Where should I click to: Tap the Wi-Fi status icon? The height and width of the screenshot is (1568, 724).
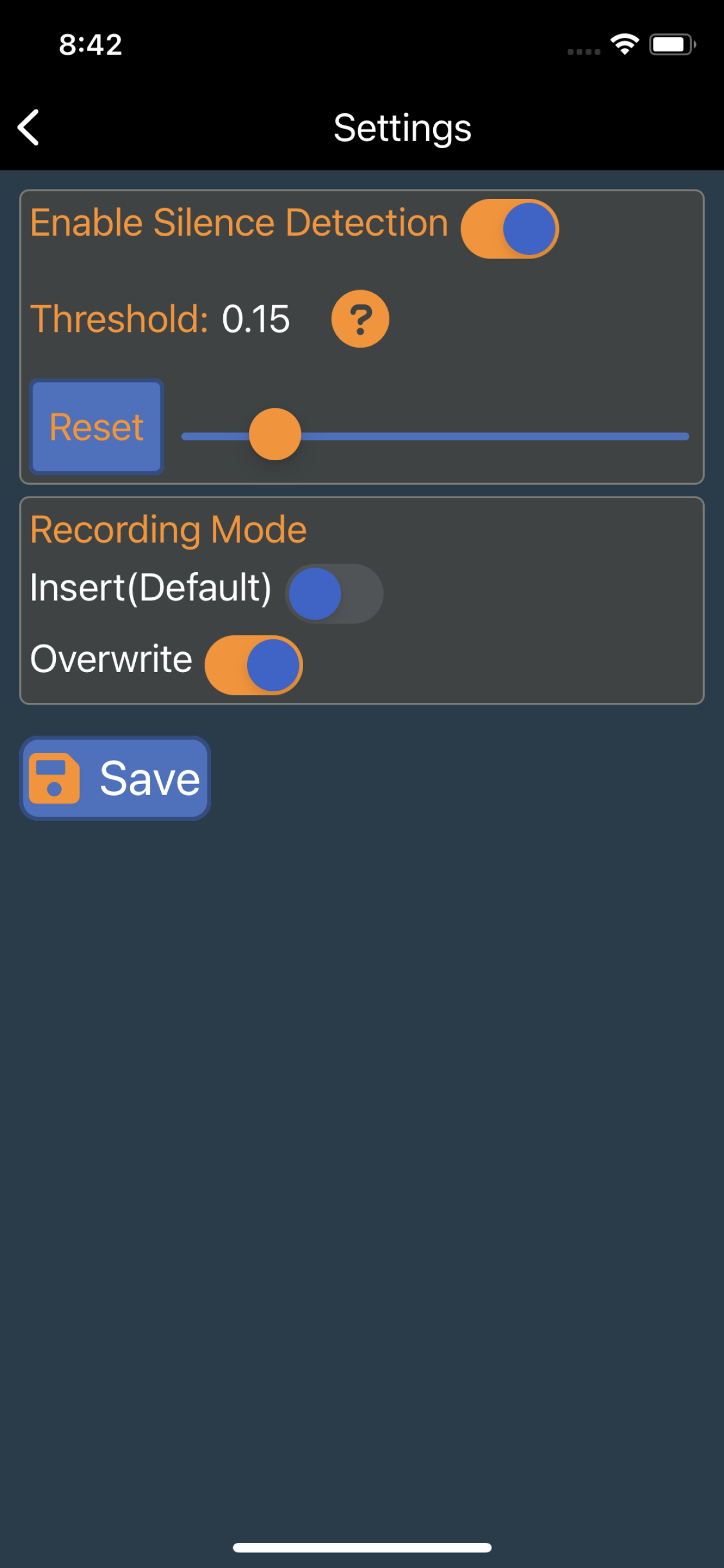pyautogui.click(x=624, y=44)
